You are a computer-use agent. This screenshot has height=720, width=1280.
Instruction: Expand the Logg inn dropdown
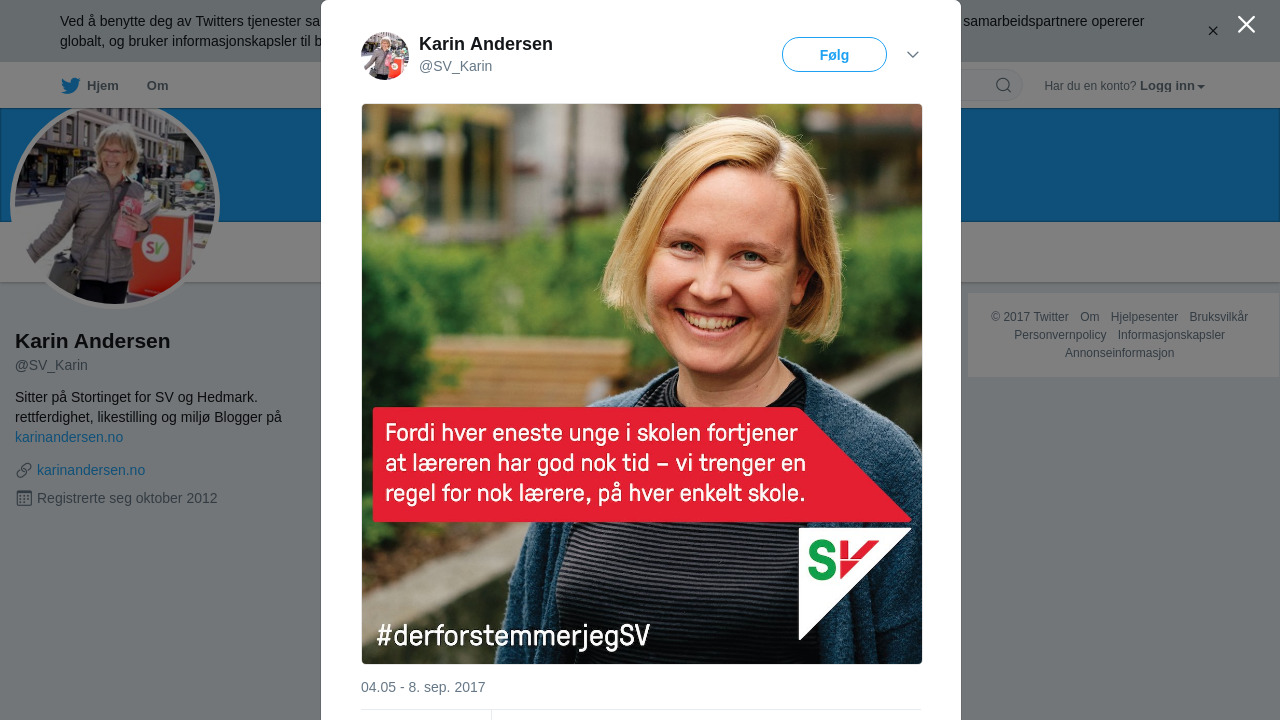tap(1172, 86)
